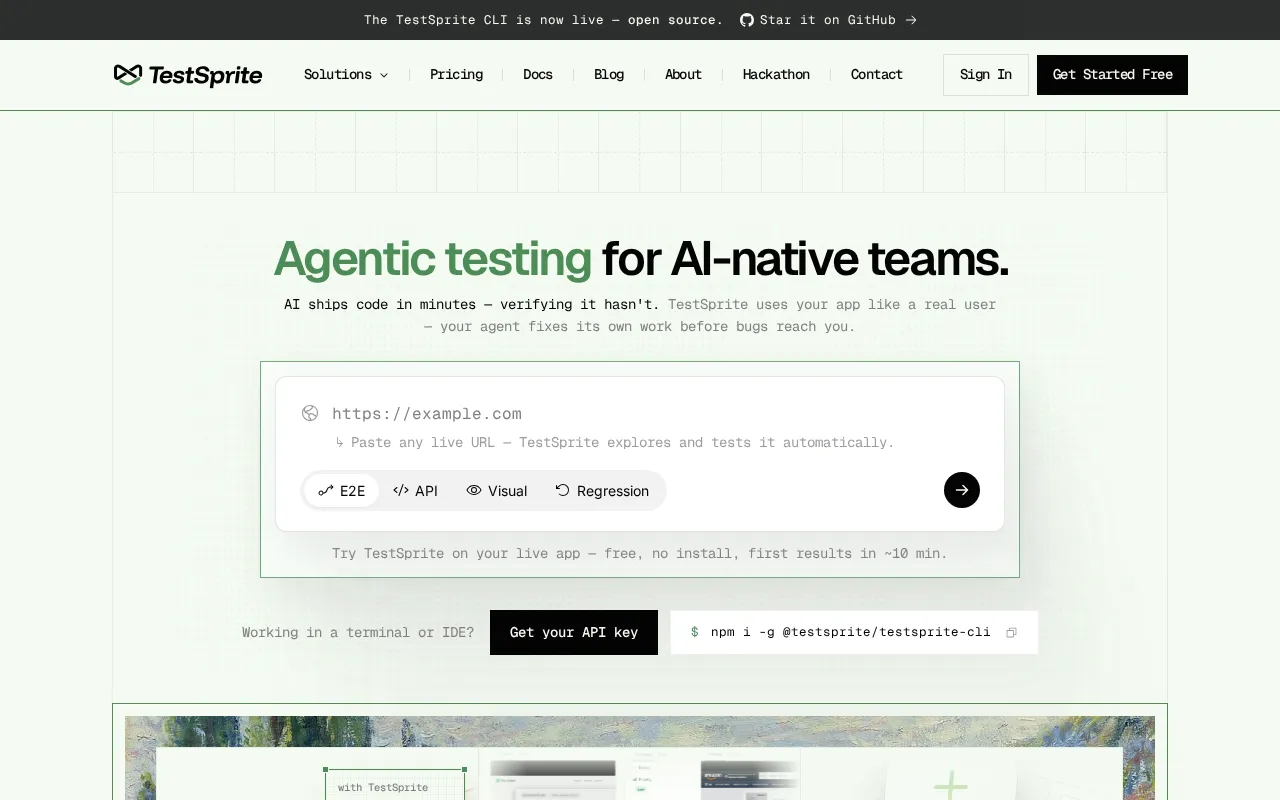
Task: Click the Visual eye icon
Action: pos(474,490)
